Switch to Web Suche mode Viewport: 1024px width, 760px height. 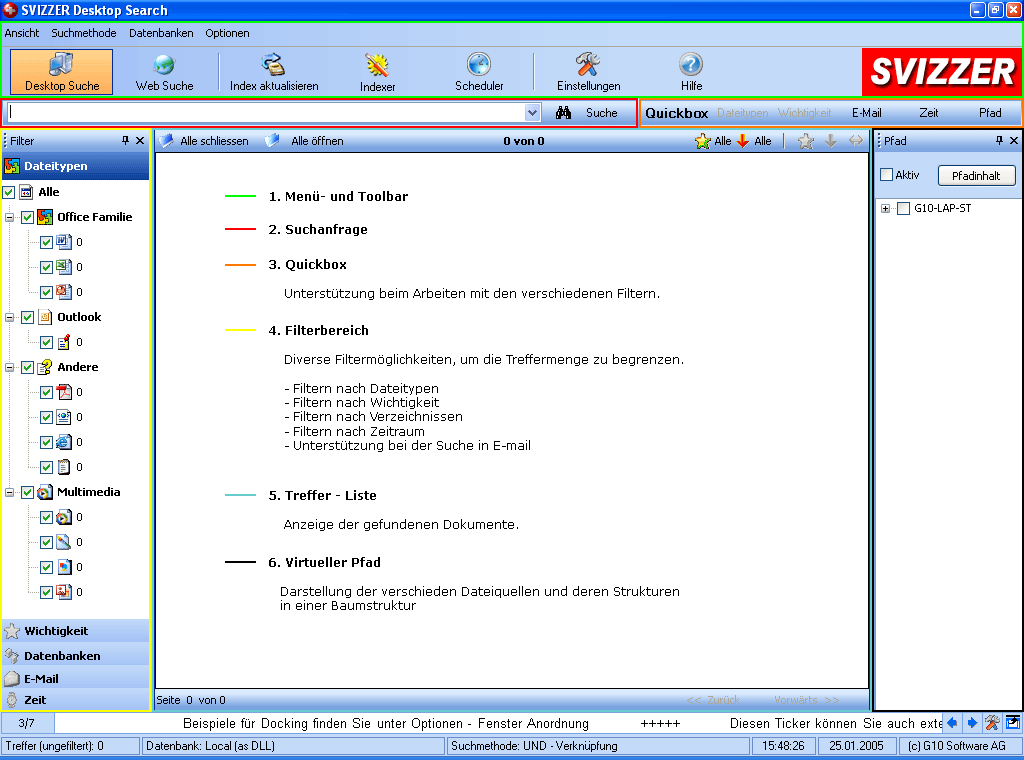164,72
